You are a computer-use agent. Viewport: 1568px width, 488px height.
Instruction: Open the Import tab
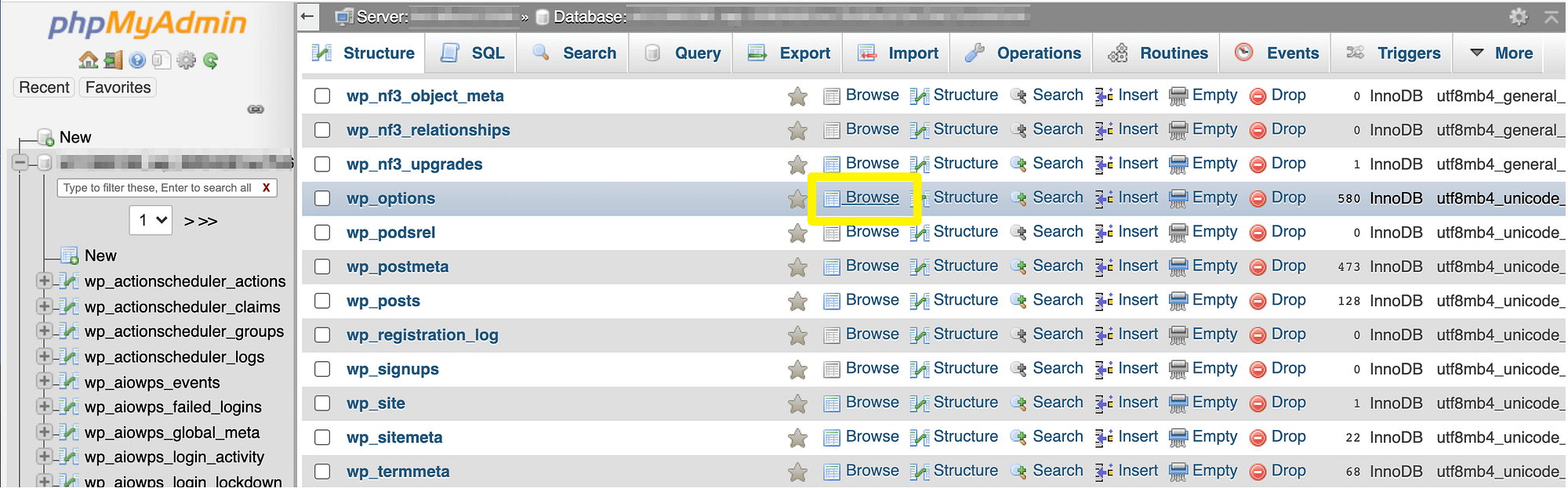click(897, 53)
